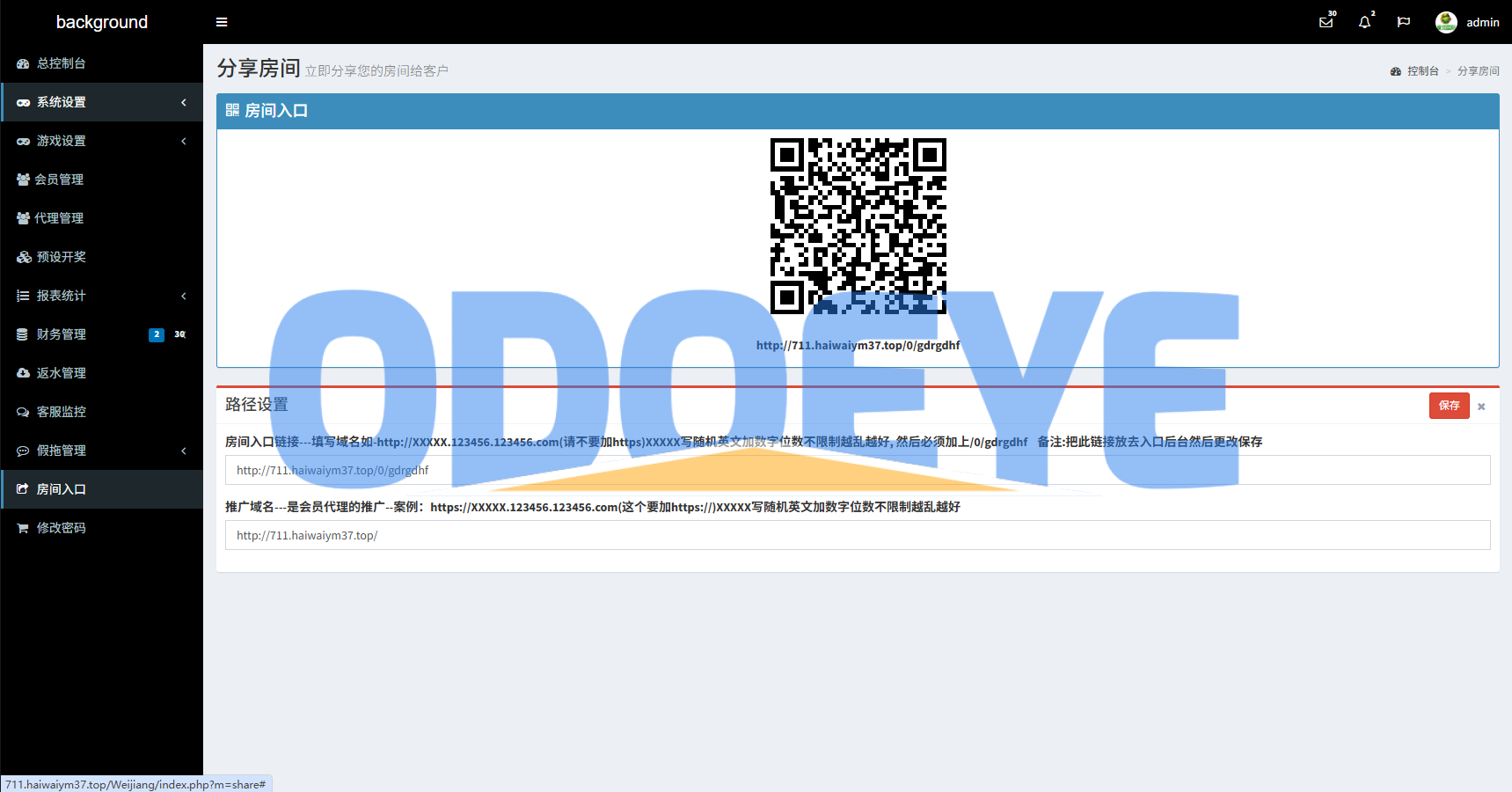Open 总控制台 in the sidebar
Viewport: 1512px width, 792px height.
point(102,63)
